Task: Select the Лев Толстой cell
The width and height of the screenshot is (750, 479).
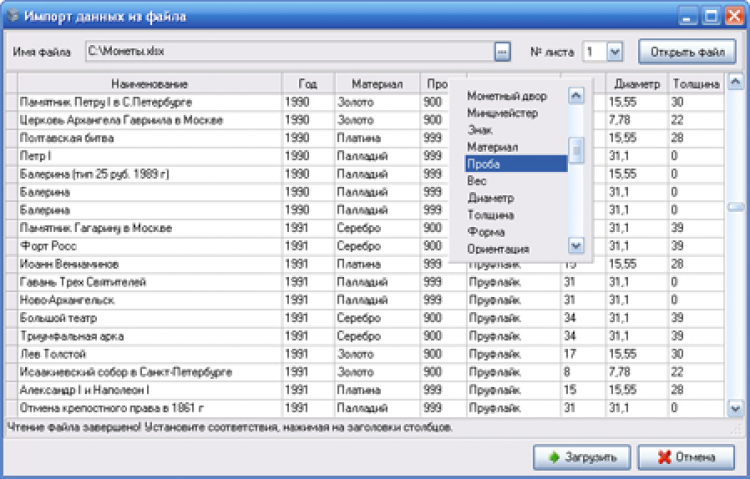Action: click(150, 354)
